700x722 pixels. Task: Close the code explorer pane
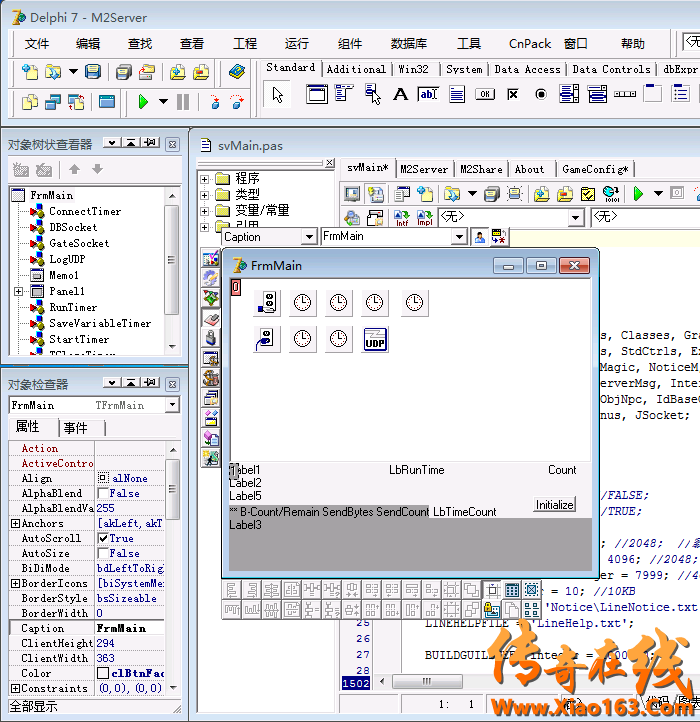click(x=330, y=163)
